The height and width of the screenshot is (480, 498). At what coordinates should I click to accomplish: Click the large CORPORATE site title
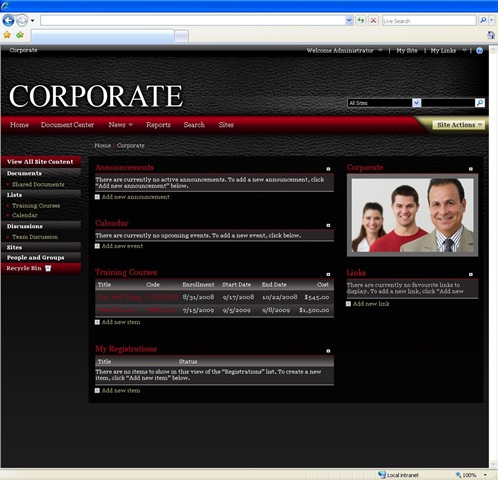96,96
